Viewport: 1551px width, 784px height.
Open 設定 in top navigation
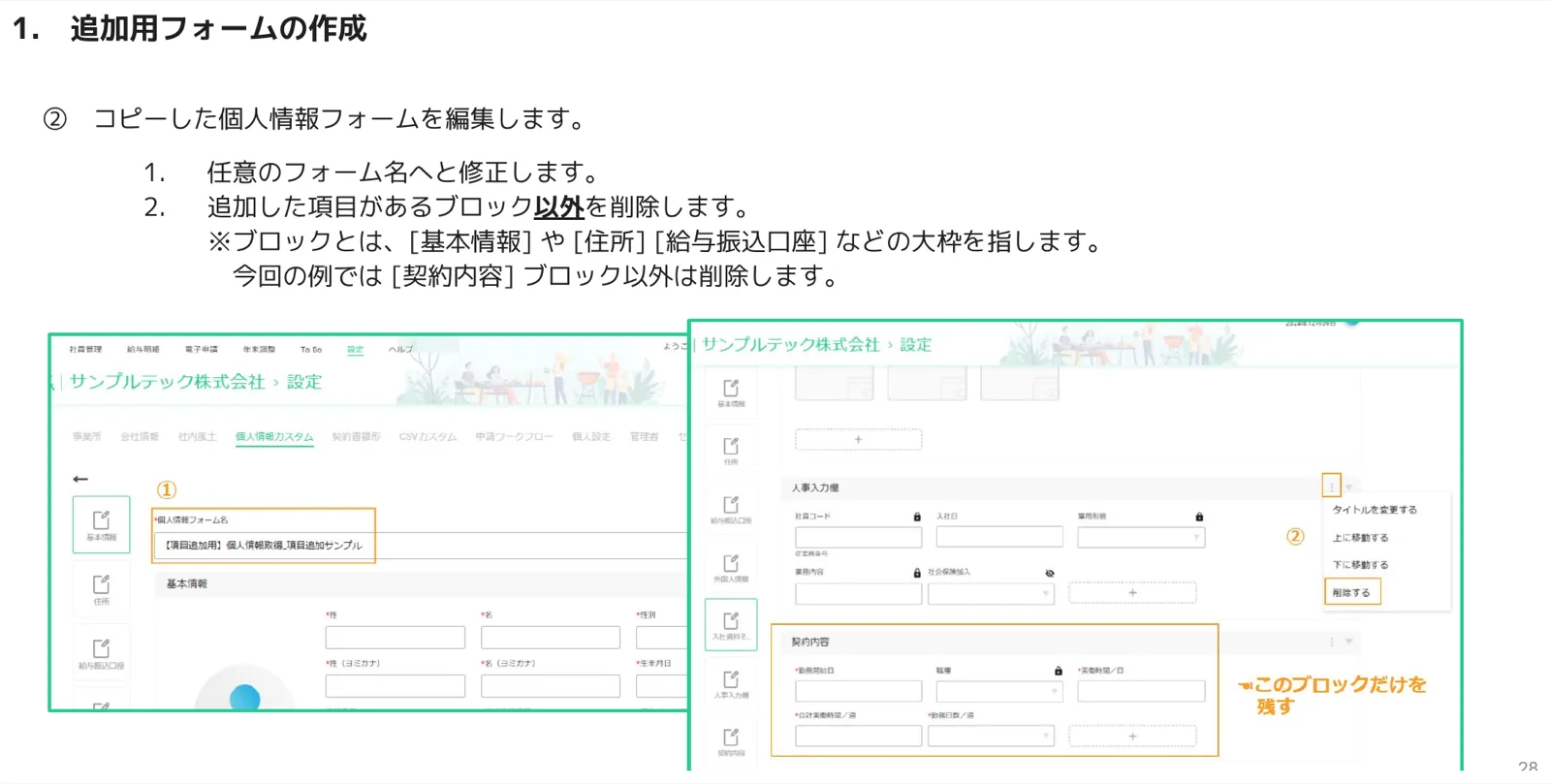click(356, 349)
